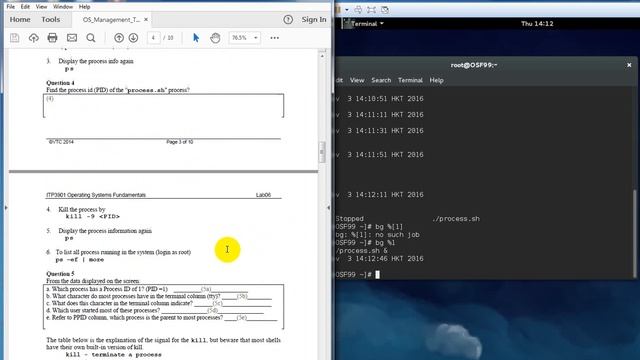Screen dimensions: 640x360
Task: Click 'Page 3 of 10' footer text
Action: click(x=180, y=142)
